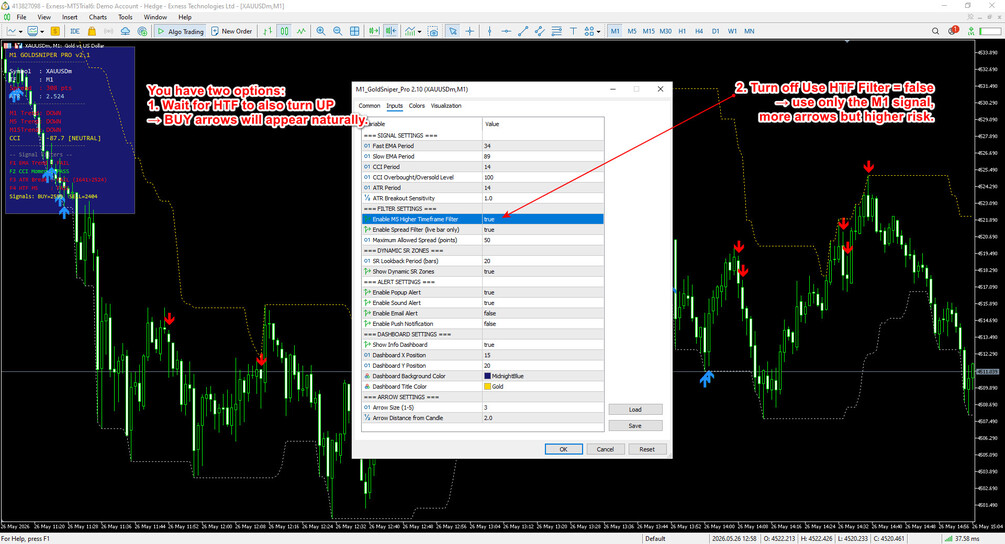The height and width of the screenshot is (544, 1005).
Task: Switch to the Common tab in dialog
Action: 369,106
